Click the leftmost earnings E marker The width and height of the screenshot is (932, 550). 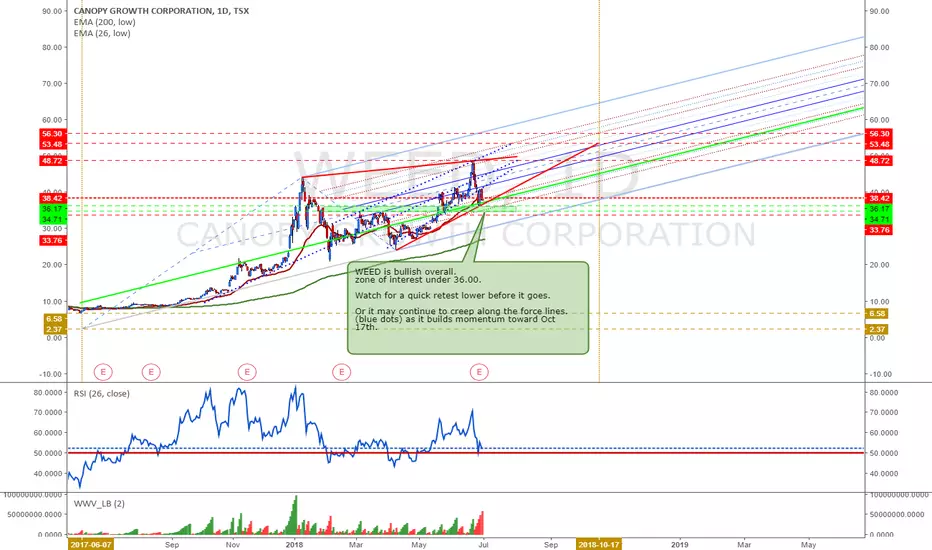pyautogui.click(x=103, y=372)
